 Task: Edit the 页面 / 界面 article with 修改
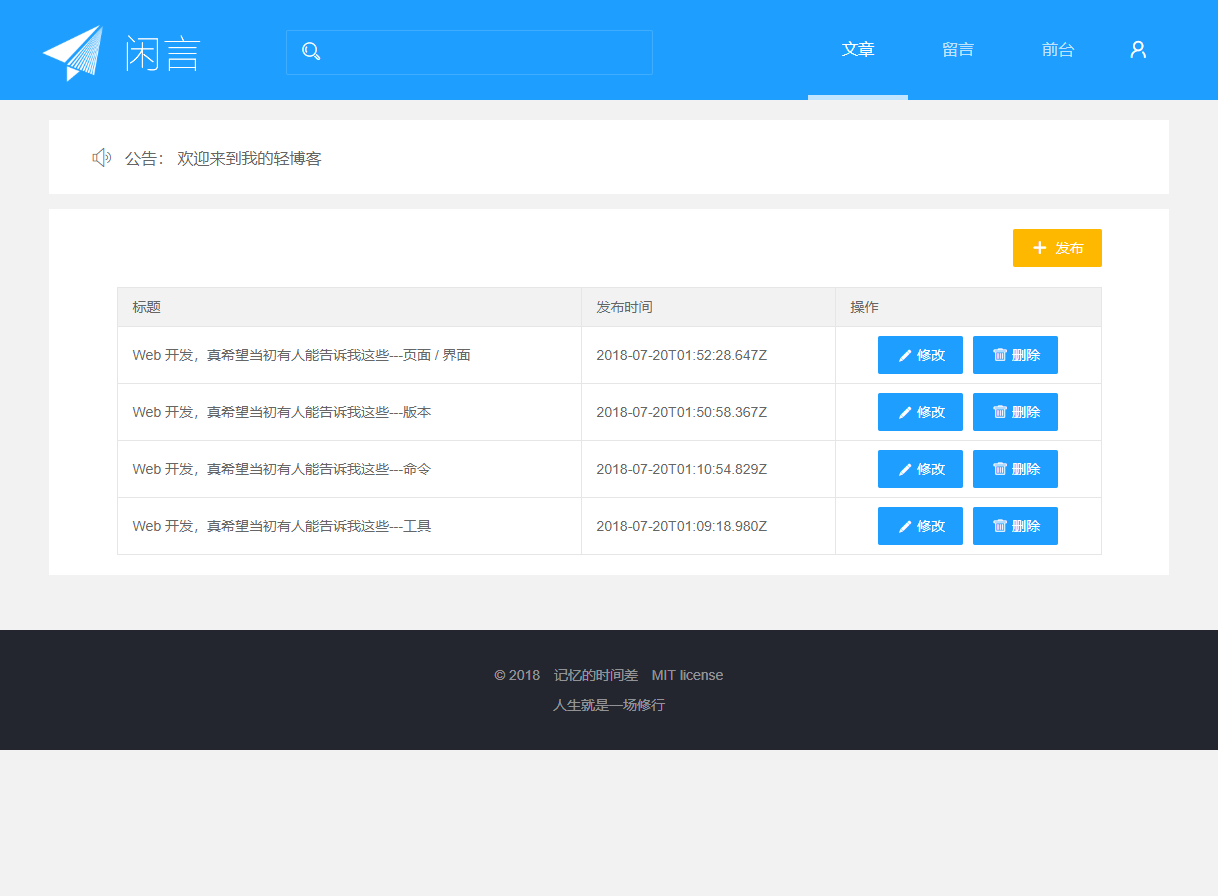[x=920, y=355]
